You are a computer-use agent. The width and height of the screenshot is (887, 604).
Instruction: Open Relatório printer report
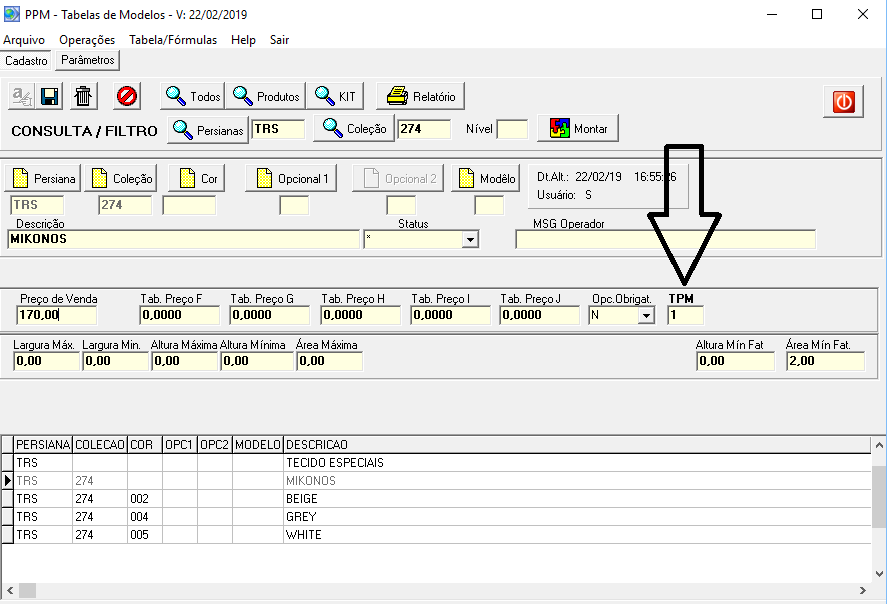pos(420,96)
